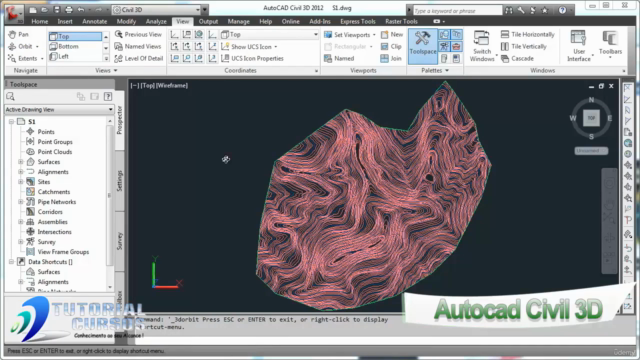Open the Home ribbon tab

pos(40,21)
